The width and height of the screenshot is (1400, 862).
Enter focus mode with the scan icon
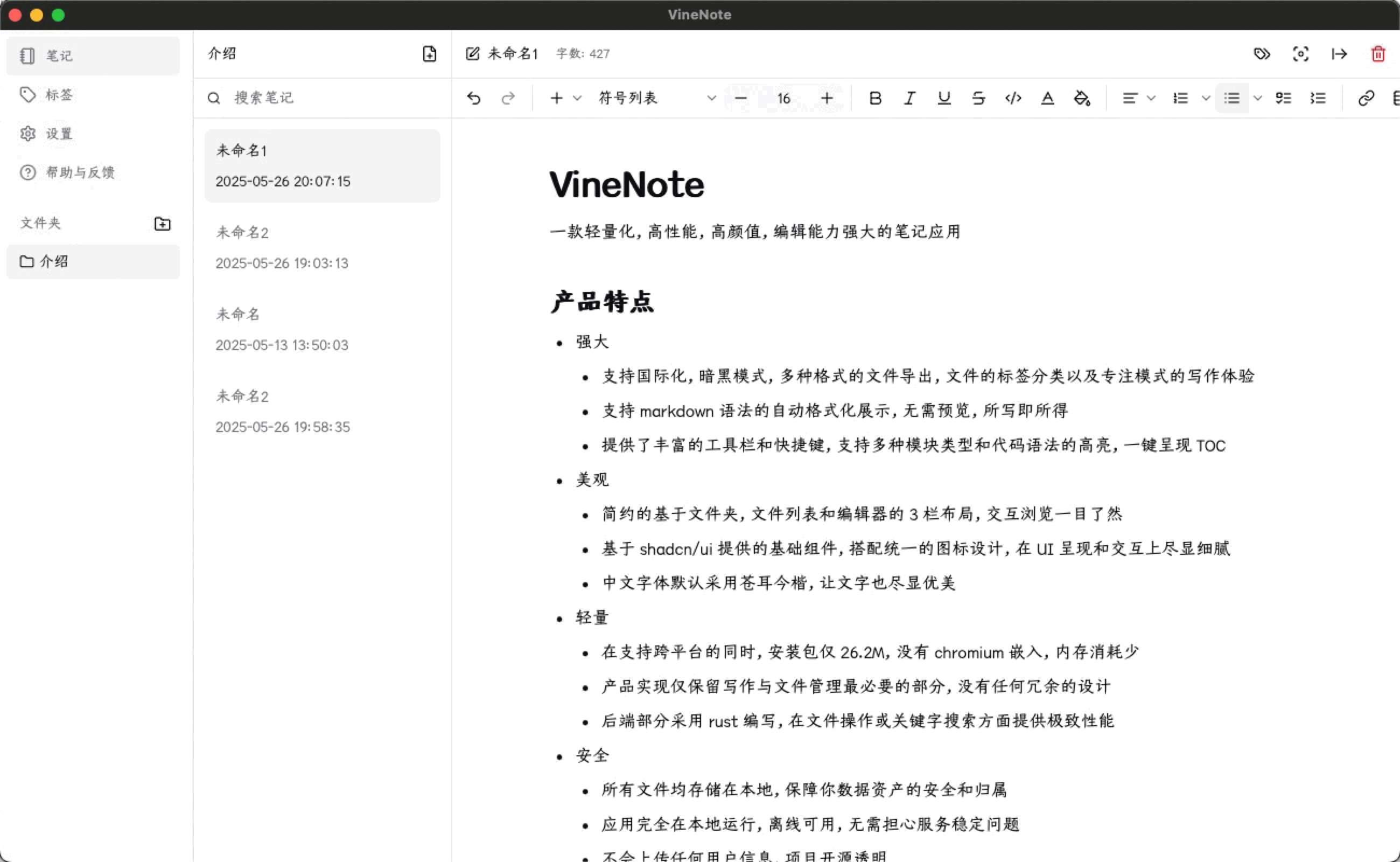(1300, 54)
